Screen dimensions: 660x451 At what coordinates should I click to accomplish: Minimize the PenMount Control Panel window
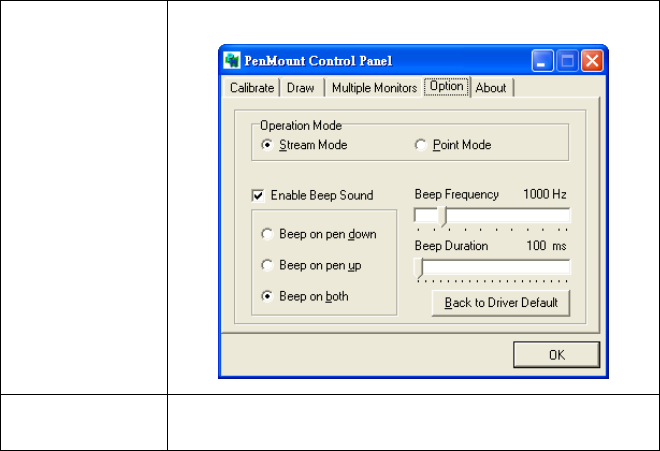(542, 61)
